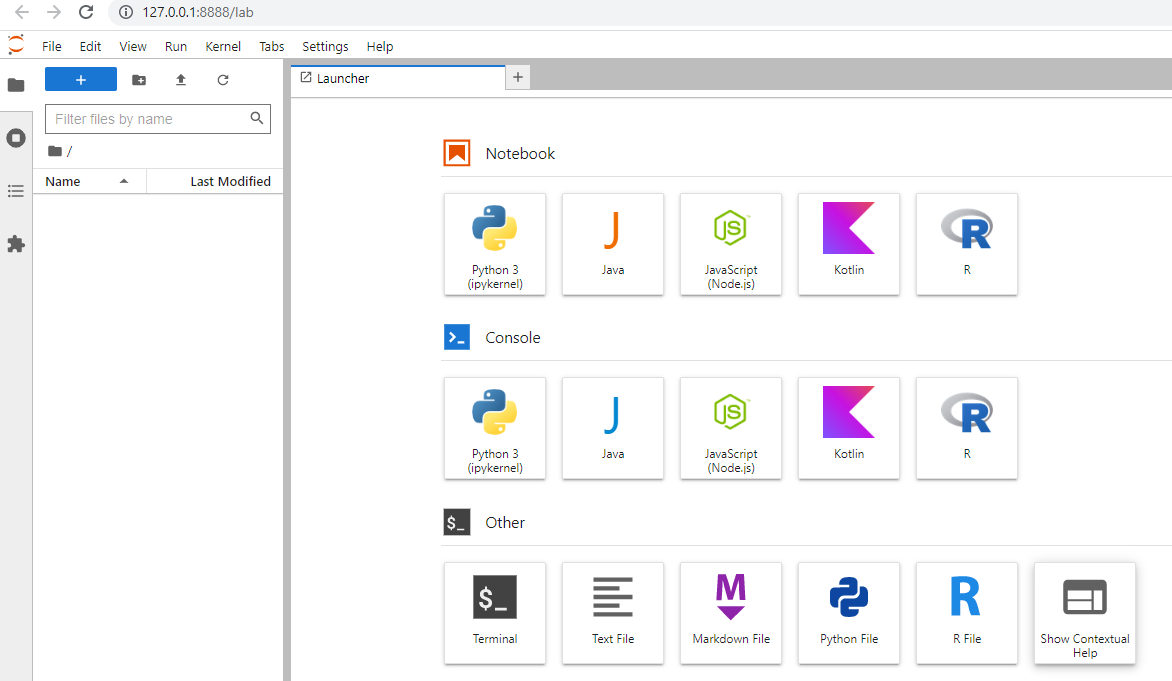
Task: Open the Extension Manager puzzle icon
Action: pyautogui.click(x=16, y=244)
